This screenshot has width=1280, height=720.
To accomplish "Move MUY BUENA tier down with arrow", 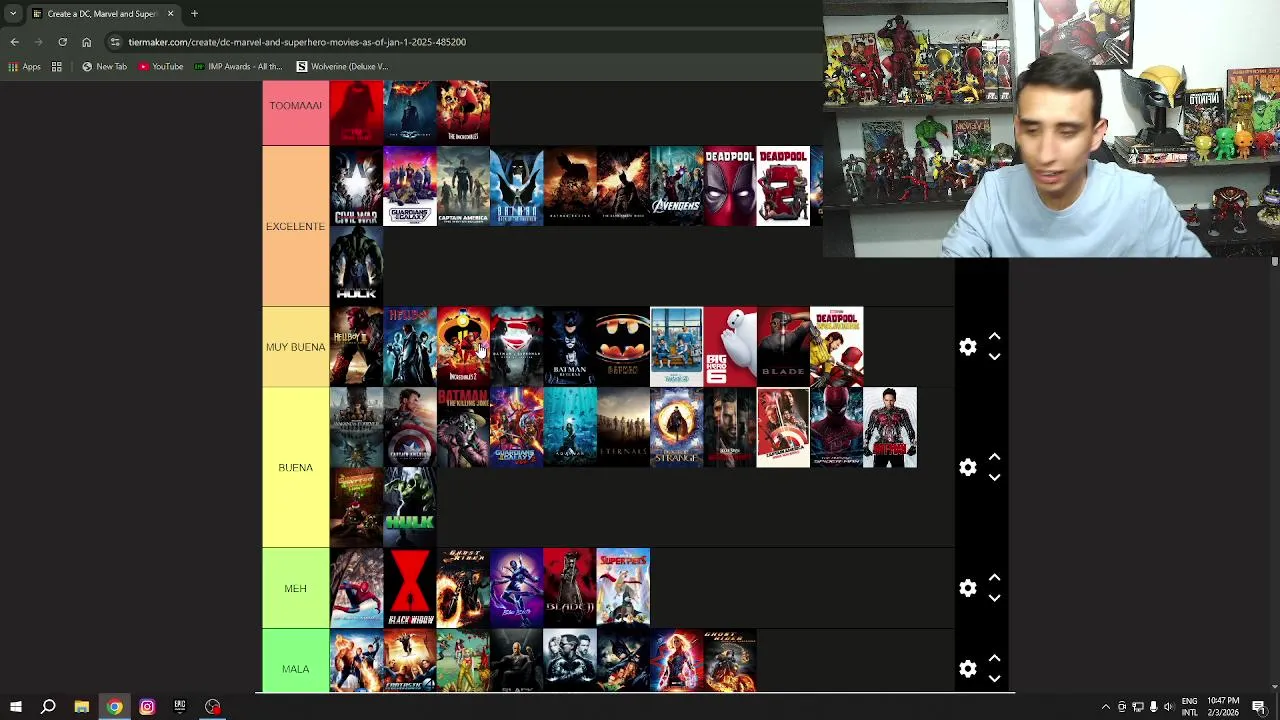I will (994, 357).
